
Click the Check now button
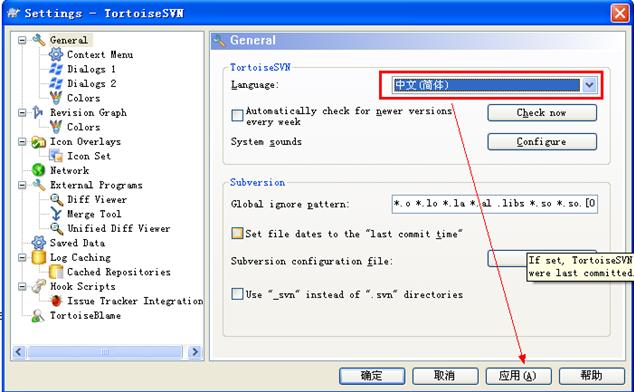click(542, 112)
